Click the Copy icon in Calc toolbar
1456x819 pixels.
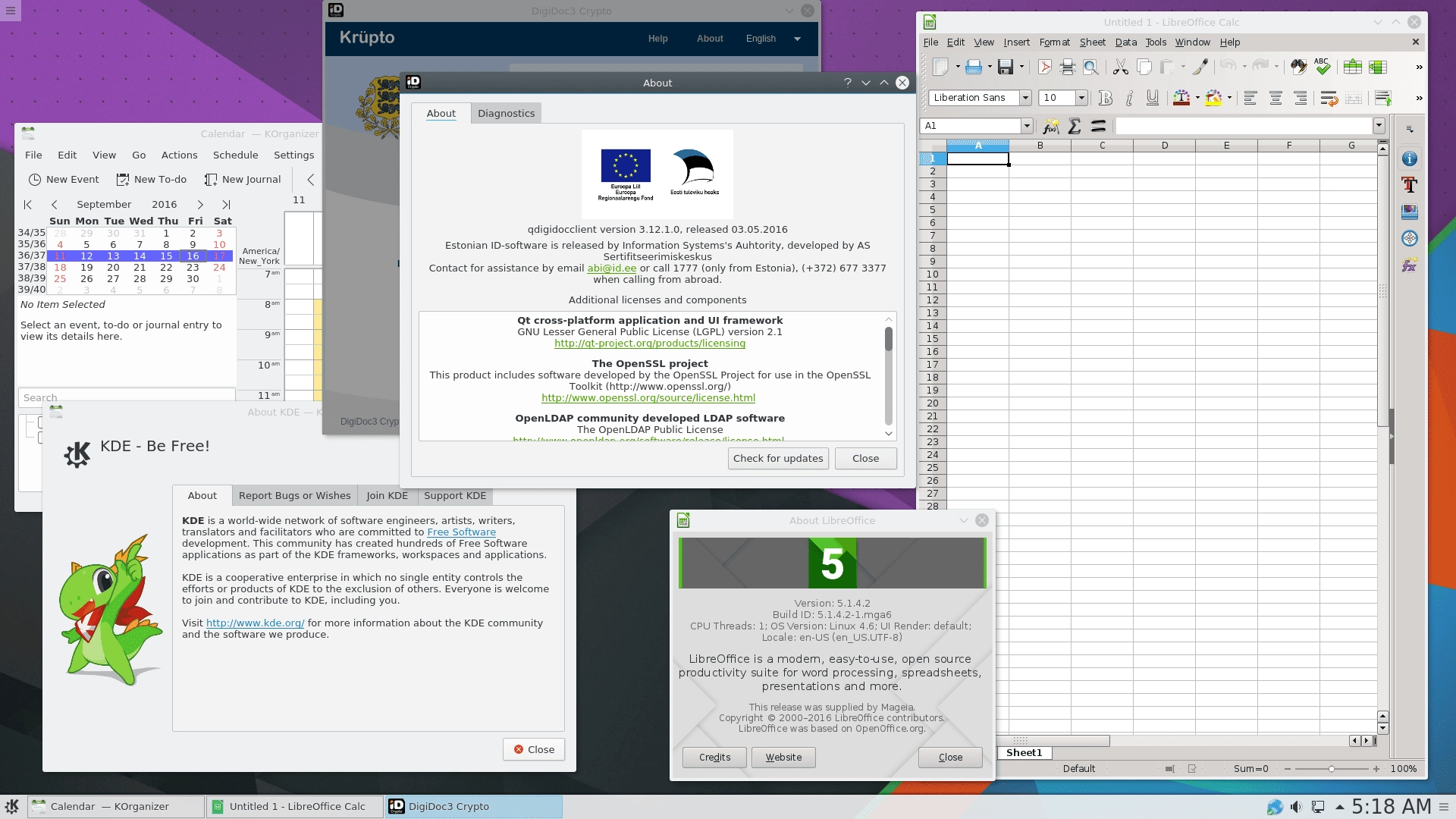click(1144, 67)
